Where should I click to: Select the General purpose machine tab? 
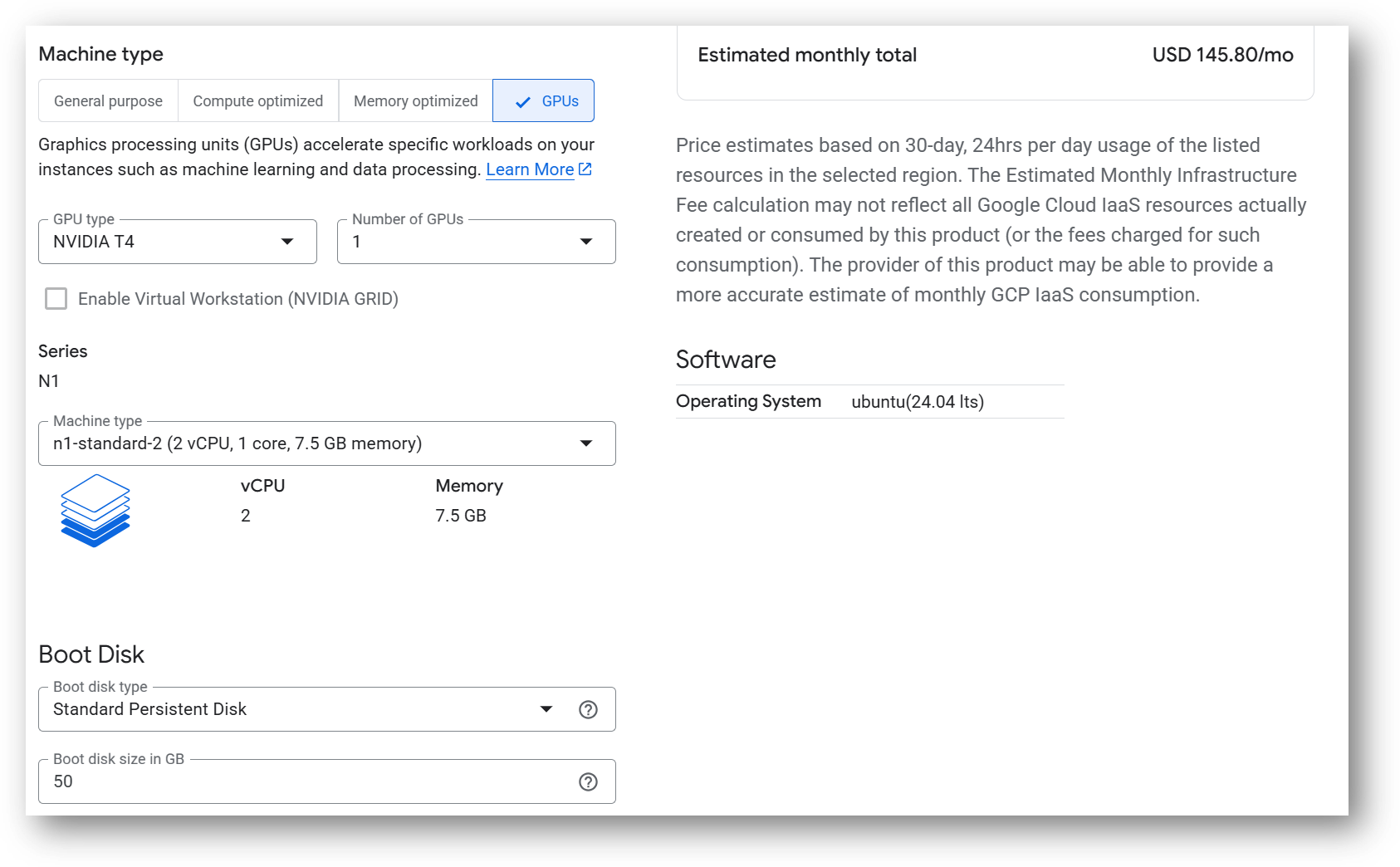108,100
